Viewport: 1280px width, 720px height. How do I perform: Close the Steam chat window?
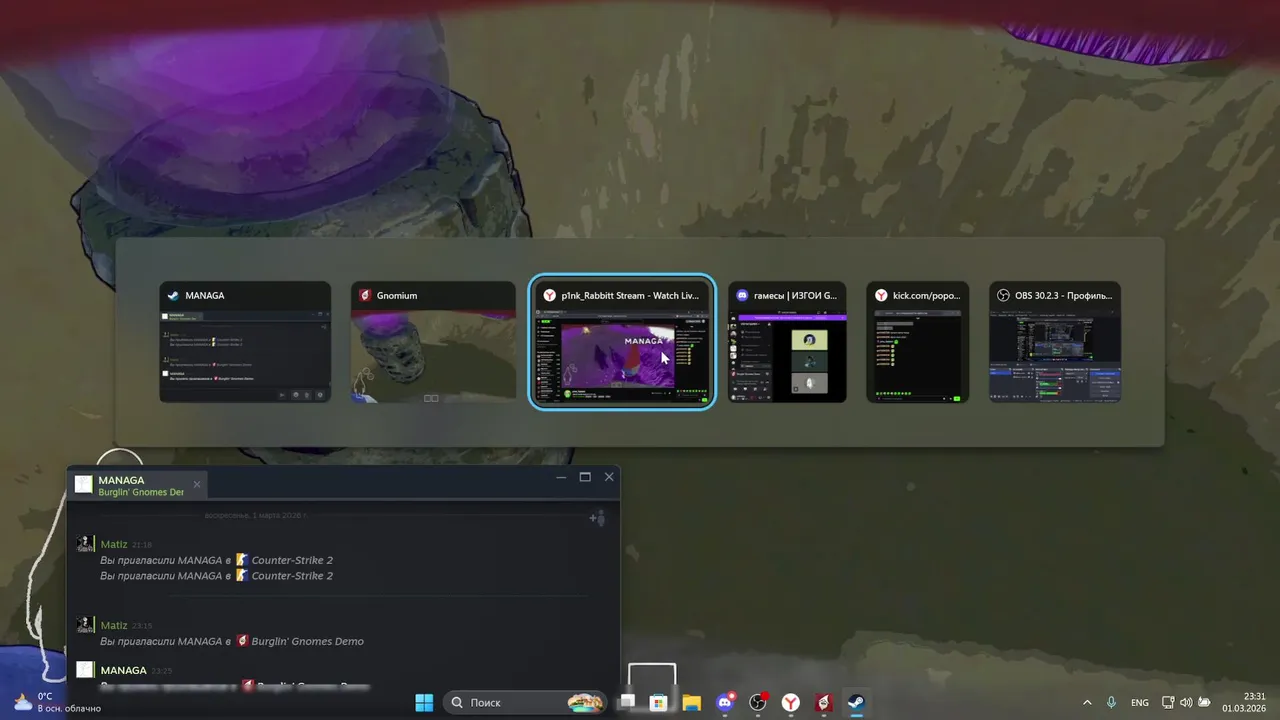click(x=609, y=478)
